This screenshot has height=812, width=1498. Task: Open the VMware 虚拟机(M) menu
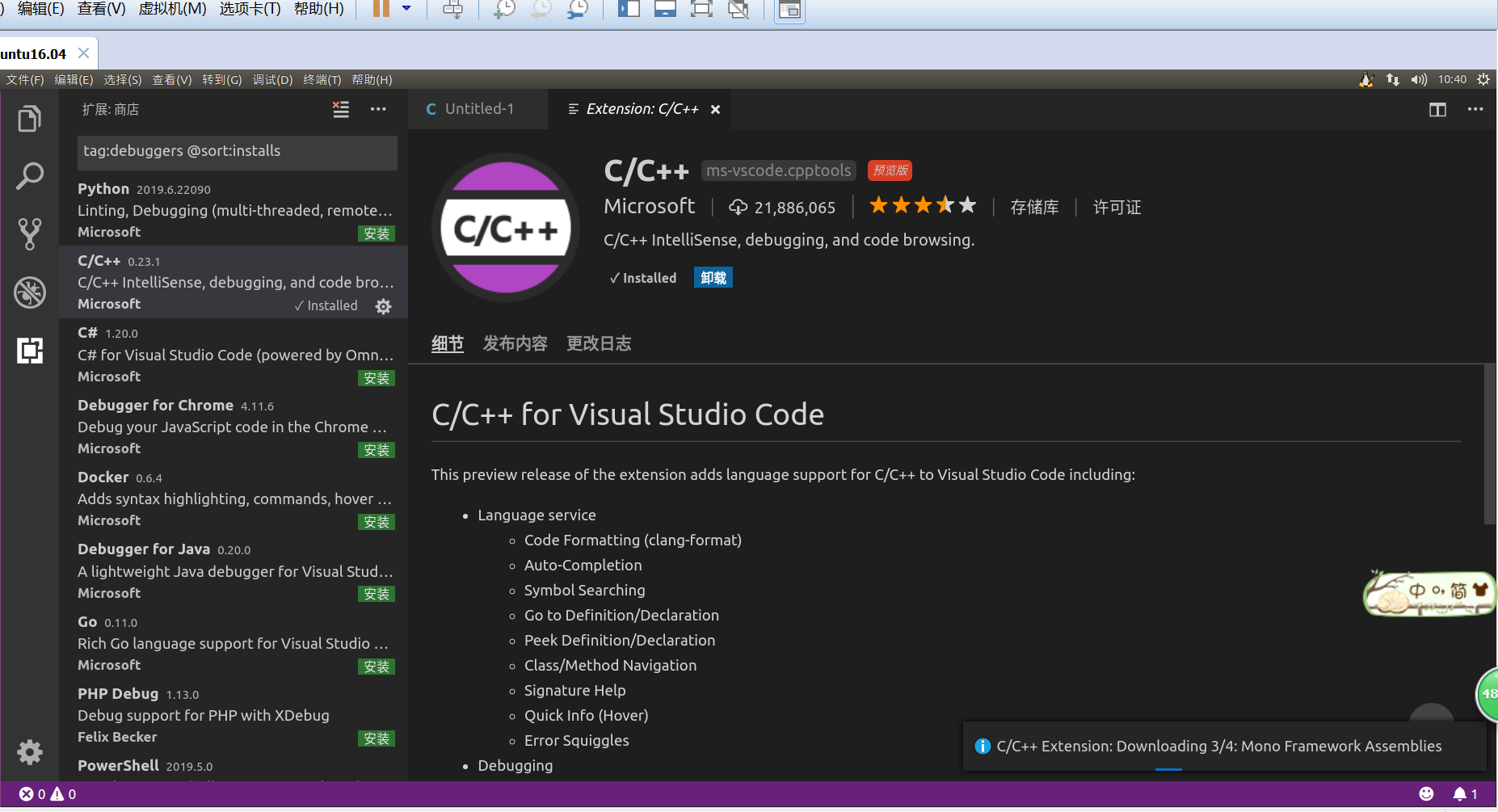coord(172,9)
